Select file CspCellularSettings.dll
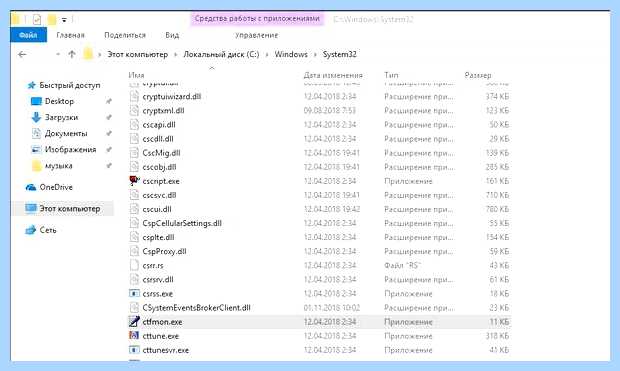620x371 pixels. point(182,223)
